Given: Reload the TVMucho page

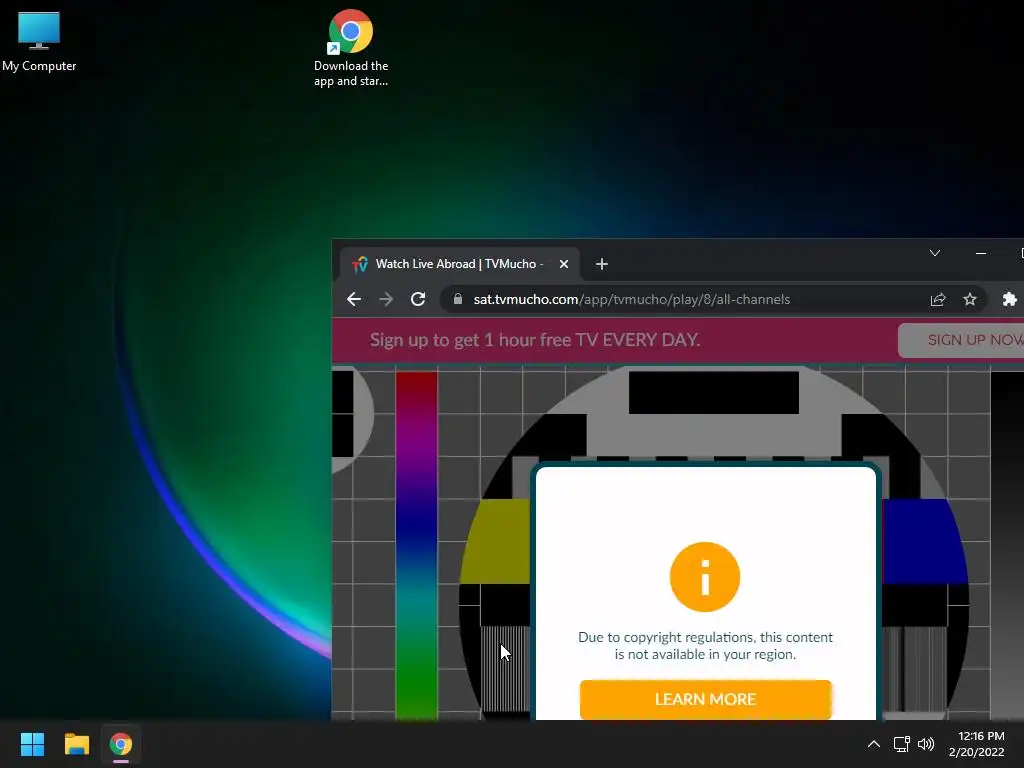Looking at the screenshot, I should [418, 299].
